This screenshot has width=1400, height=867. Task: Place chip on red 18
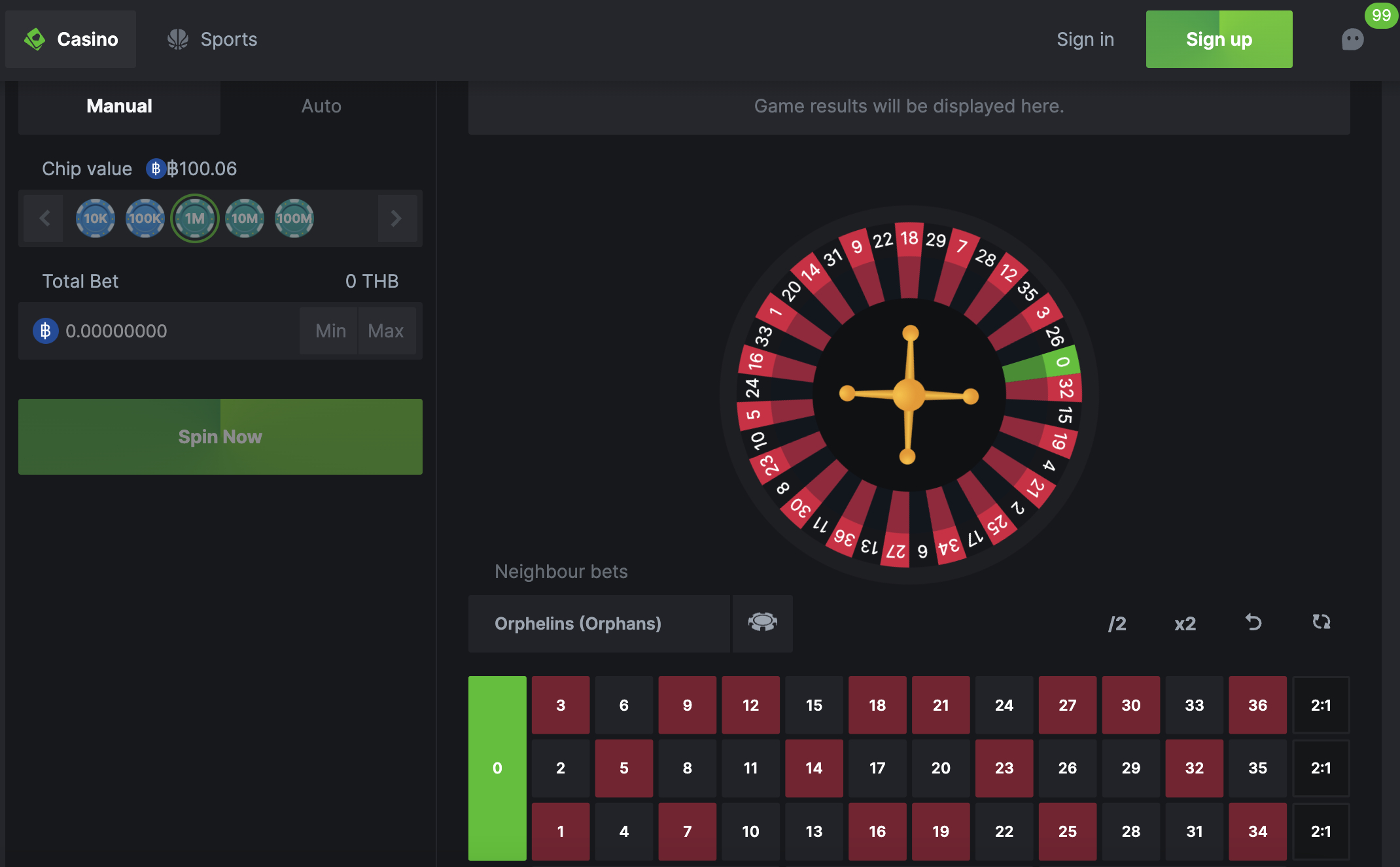(877, 705)
